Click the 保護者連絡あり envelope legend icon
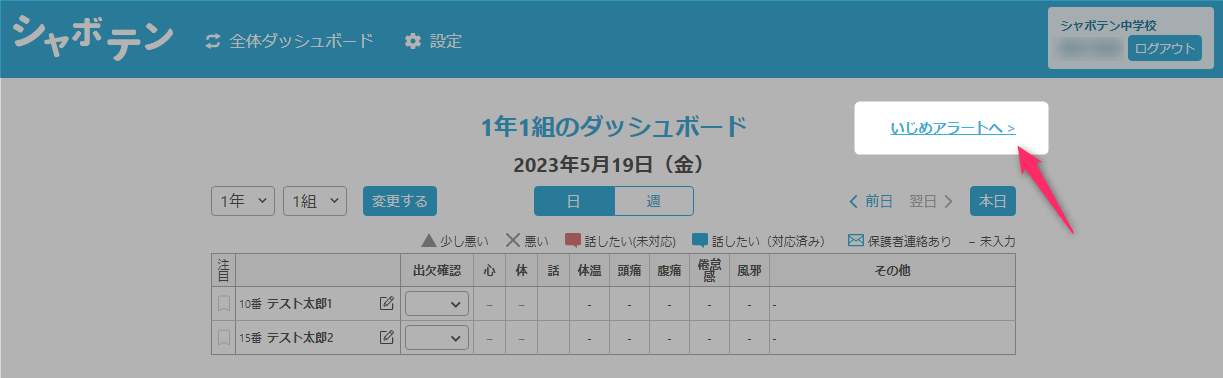The width and height of the screenshot is (1223, 378). (855, 241)
